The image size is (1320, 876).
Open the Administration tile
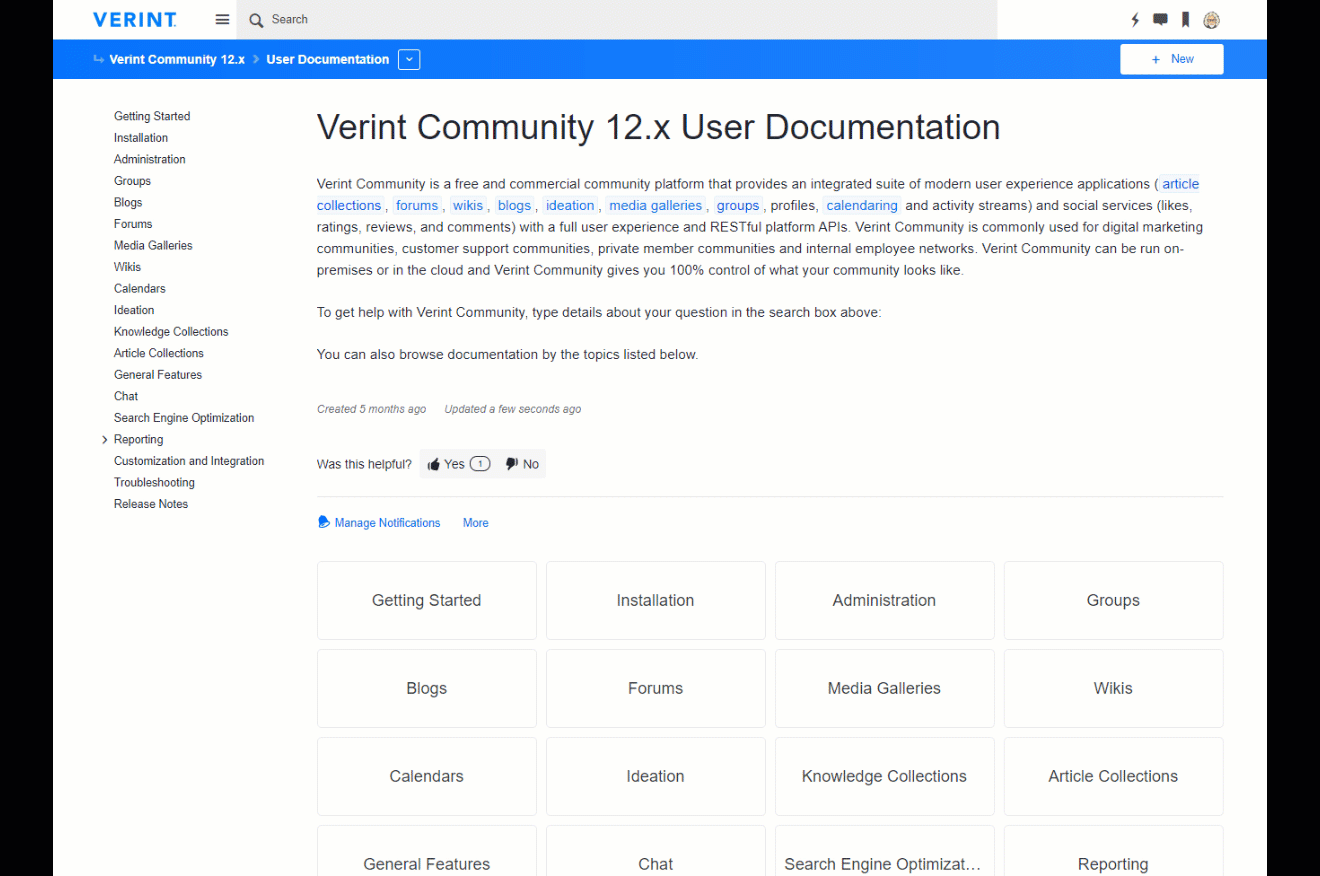tap(885, 600)
